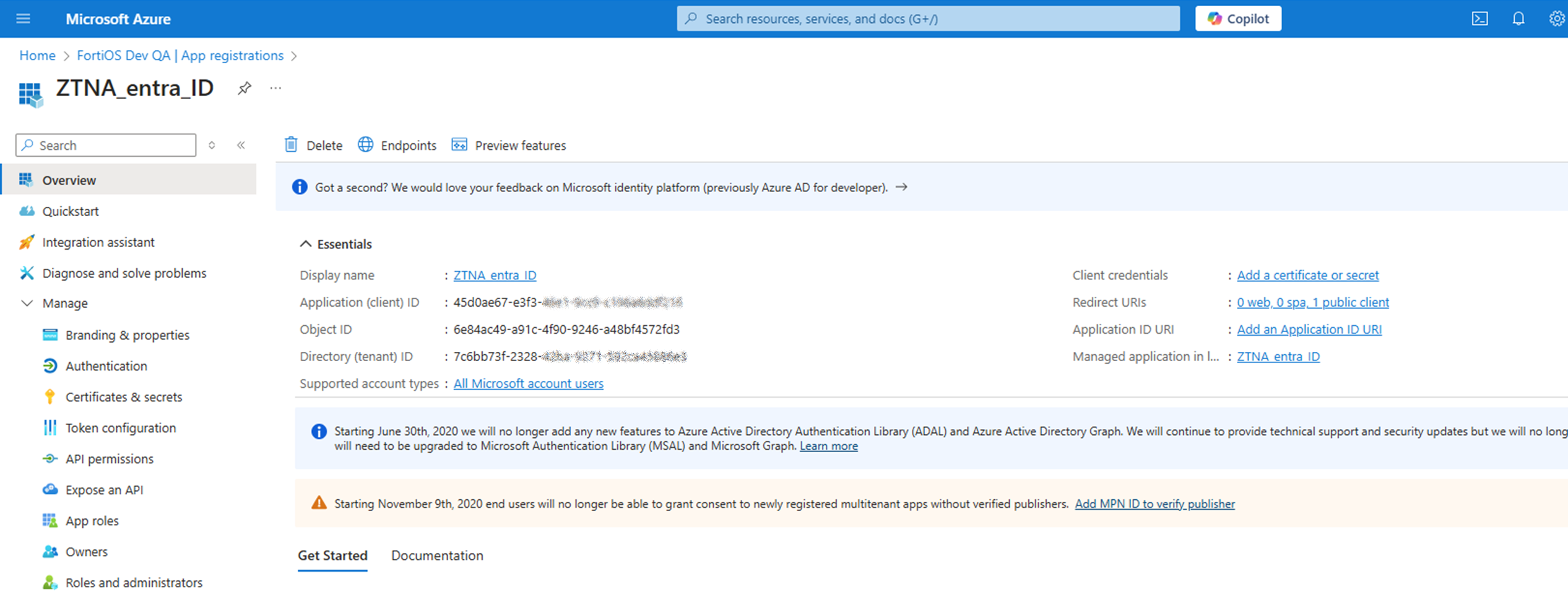Click the top search resources field
This screenshot has height=599, width=1568.
[929, 19]
